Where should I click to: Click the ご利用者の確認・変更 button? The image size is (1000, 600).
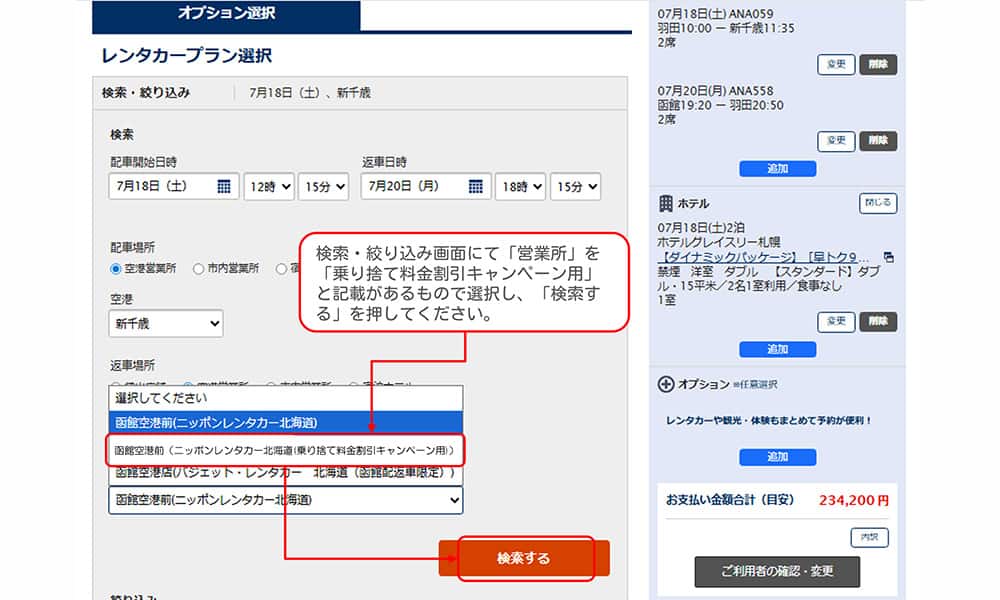point(777,571)
